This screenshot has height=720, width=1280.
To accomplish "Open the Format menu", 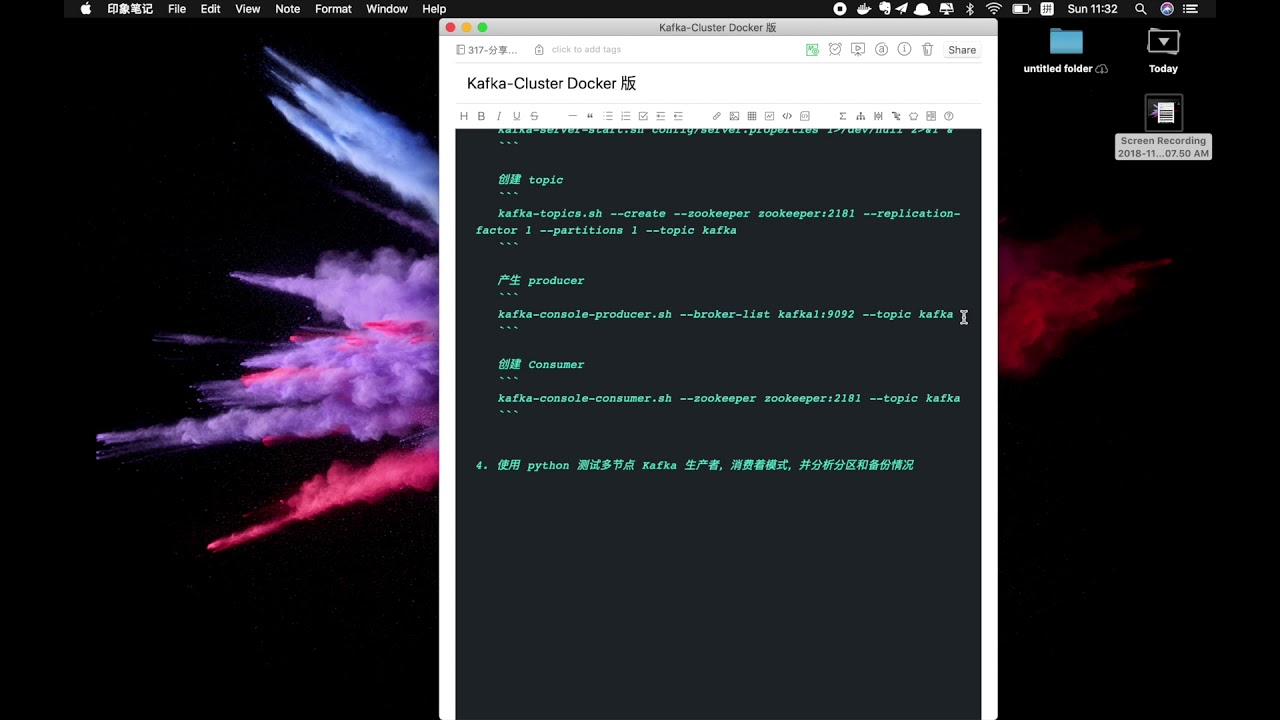I will [x=333, y=9].
